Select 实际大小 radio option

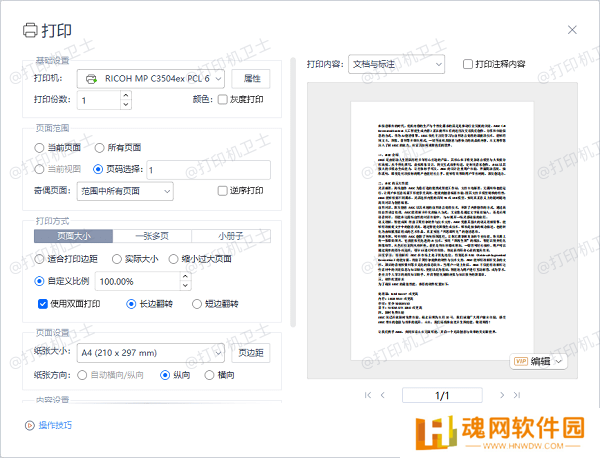click(x=117, y=259)
